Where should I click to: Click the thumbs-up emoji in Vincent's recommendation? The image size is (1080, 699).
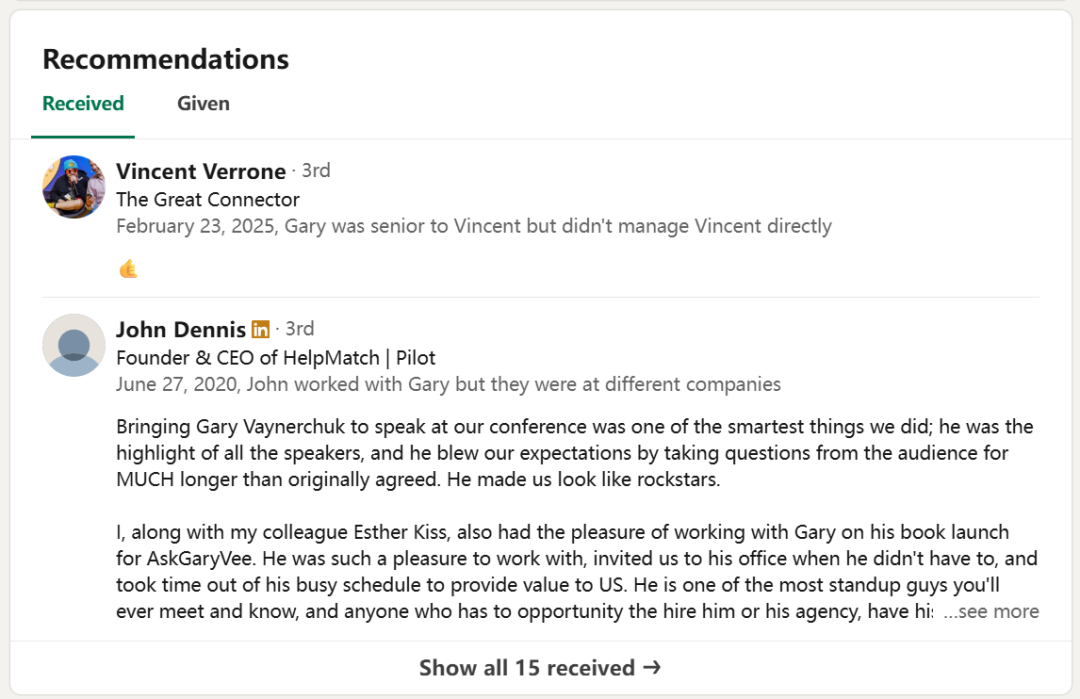128,269
